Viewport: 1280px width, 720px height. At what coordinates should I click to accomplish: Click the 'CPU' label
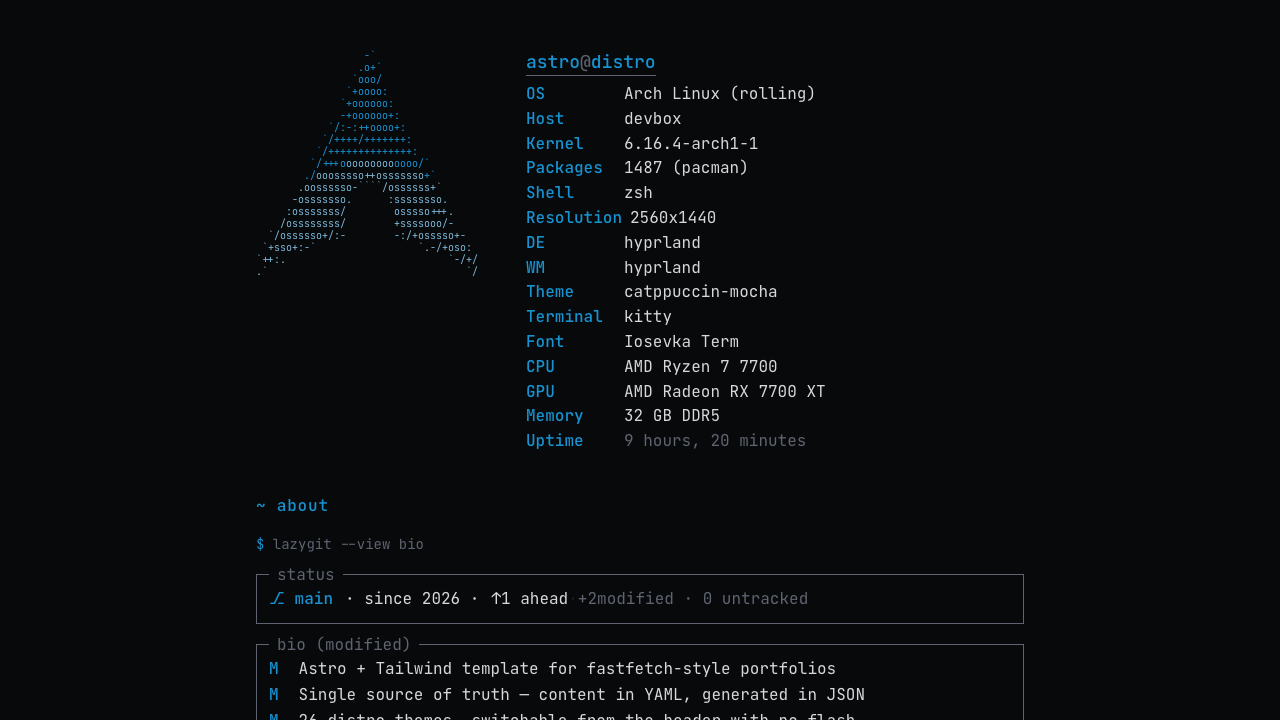pos(541,367)
